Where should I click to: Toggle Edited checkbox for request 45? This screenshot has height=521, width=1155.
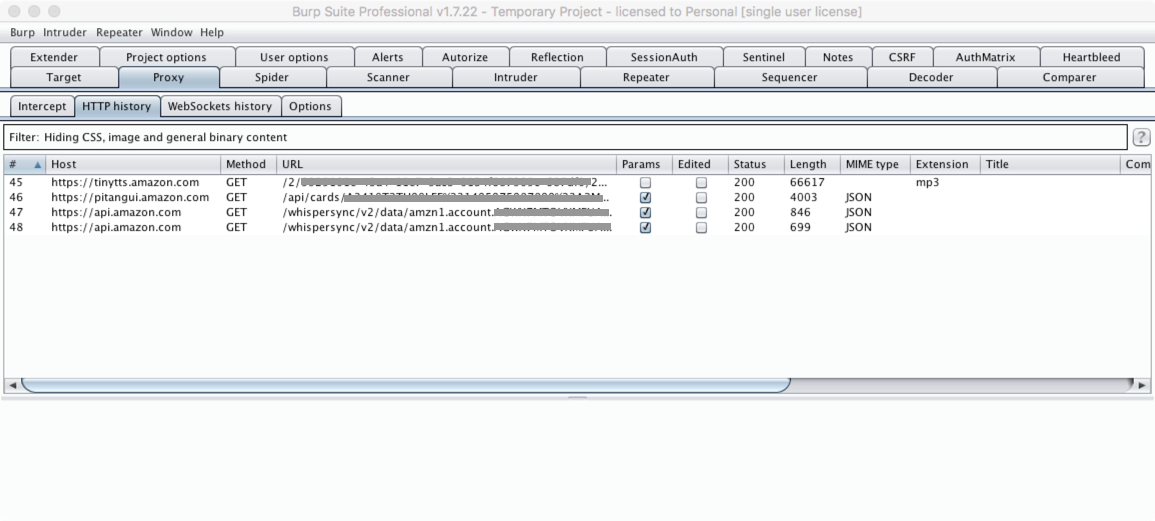pyautogui.click(x=701, y=183)
